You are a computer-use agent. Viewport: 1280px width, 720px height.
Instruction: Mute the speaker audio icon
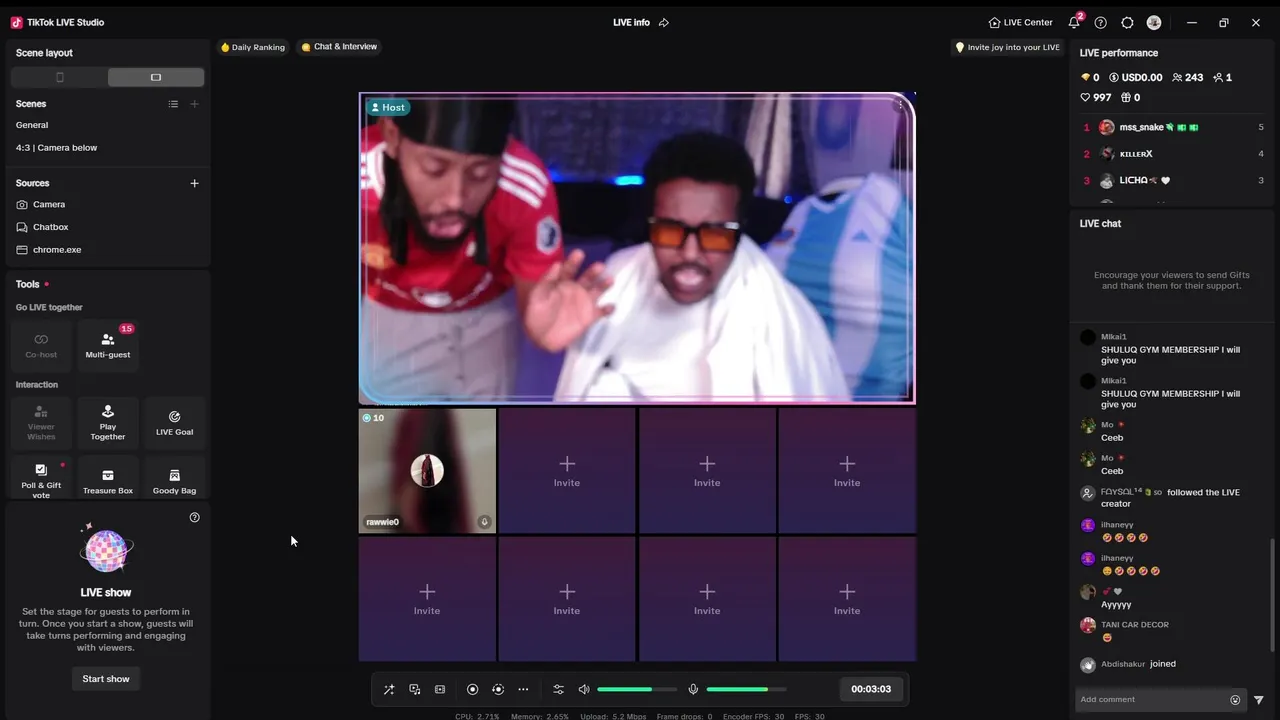point(584,689)
